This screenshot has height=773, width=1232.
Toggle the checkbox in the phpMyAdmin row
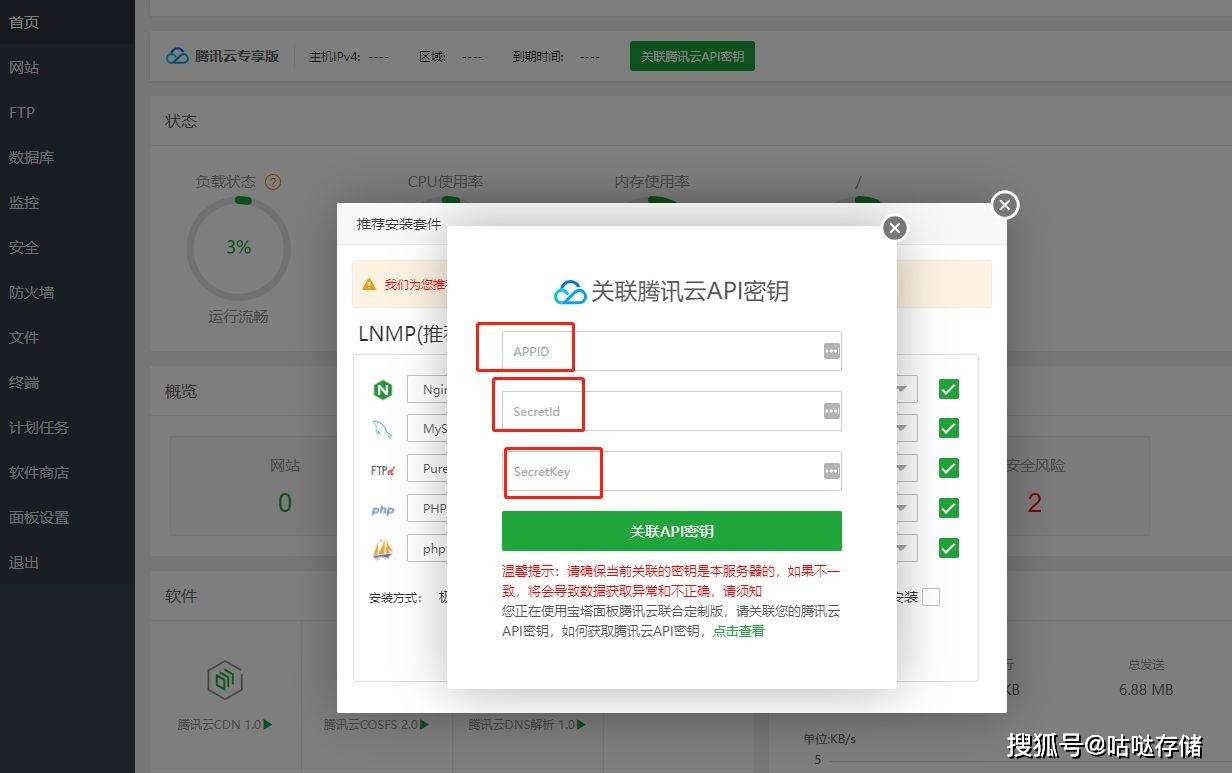[949, 548]
